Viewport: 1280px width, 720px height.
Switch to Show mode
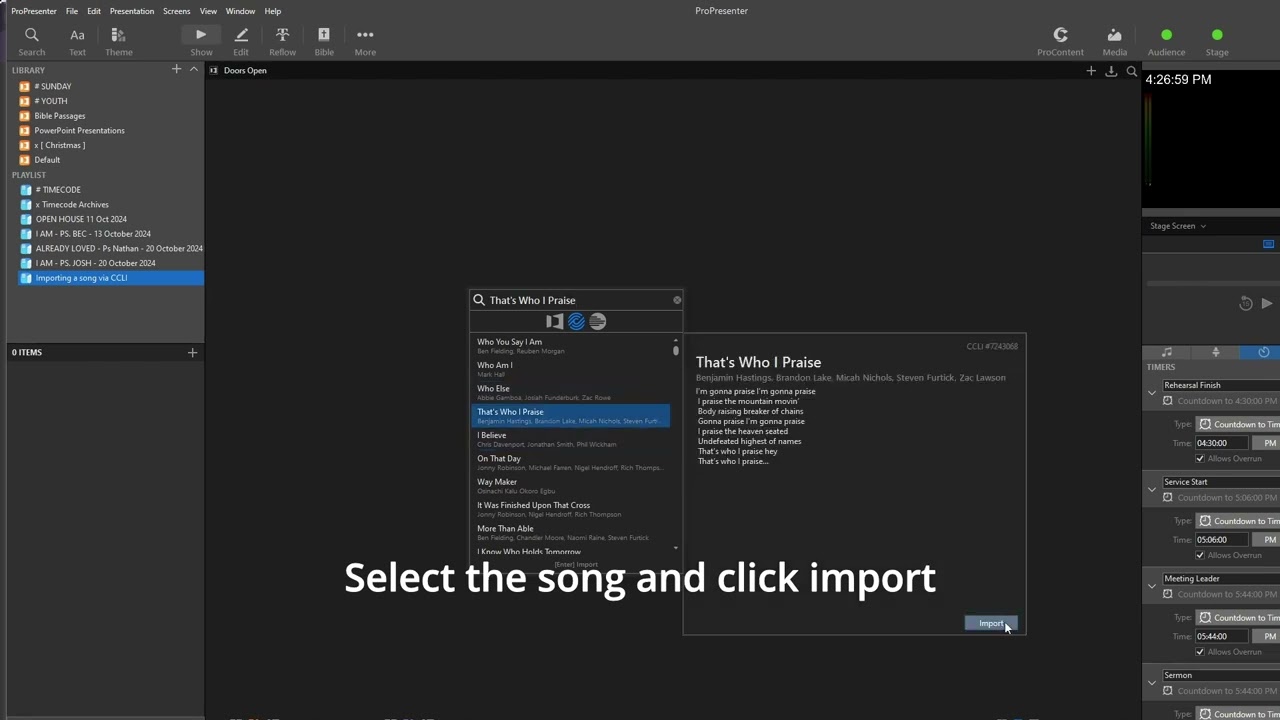[201, 41]
